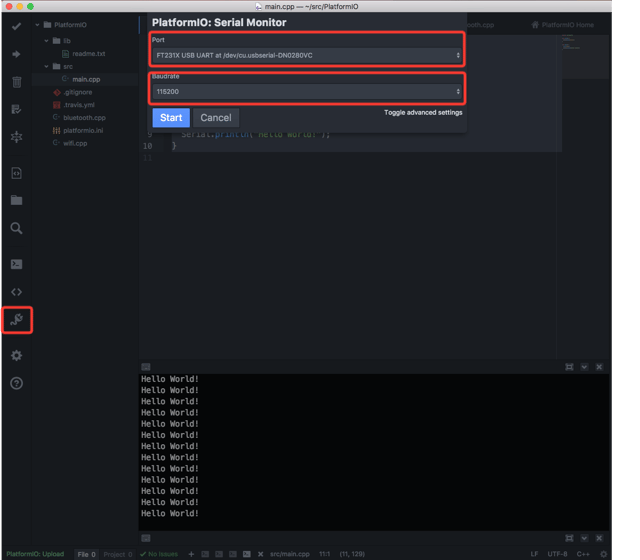Switch to the PlatformIO Home tab
Viewport: 640px width, 560px height.
pyautogui.click(x=563, y=25)
